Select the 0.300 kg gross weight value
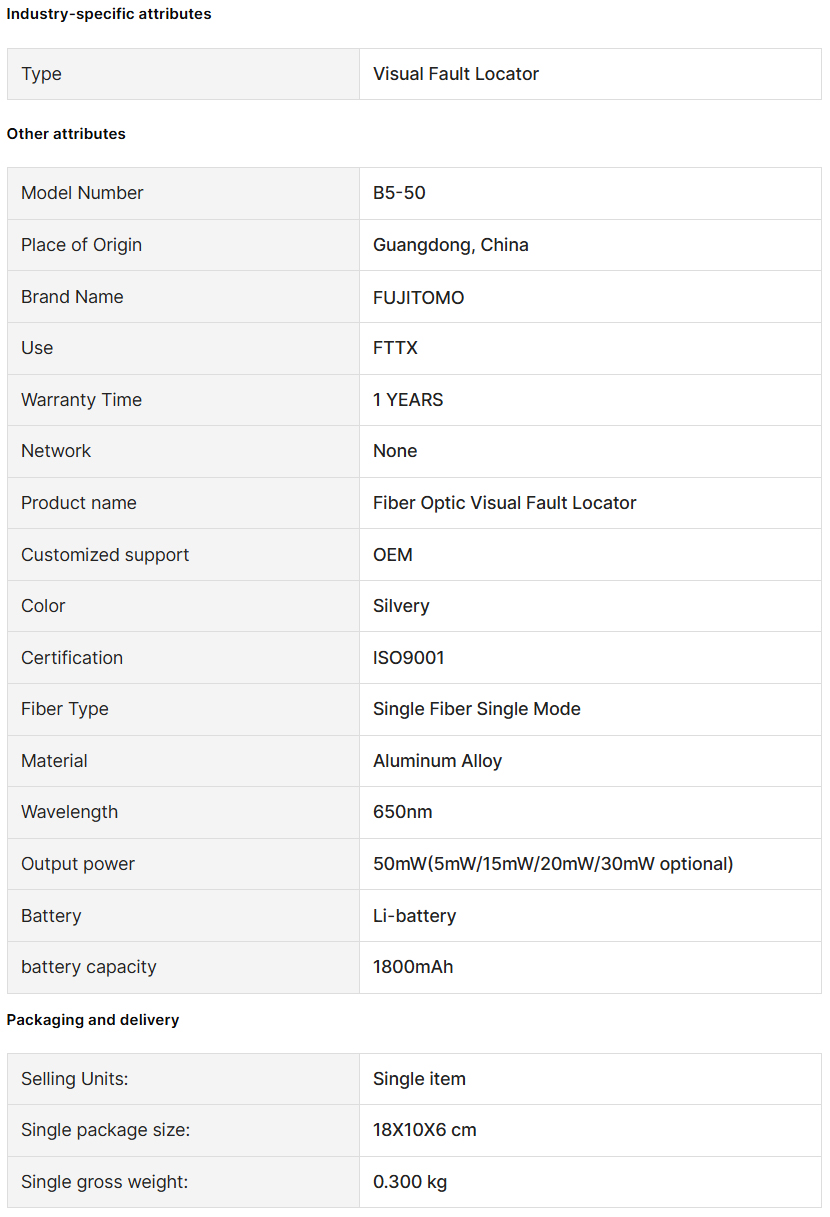 [410, 1182]
